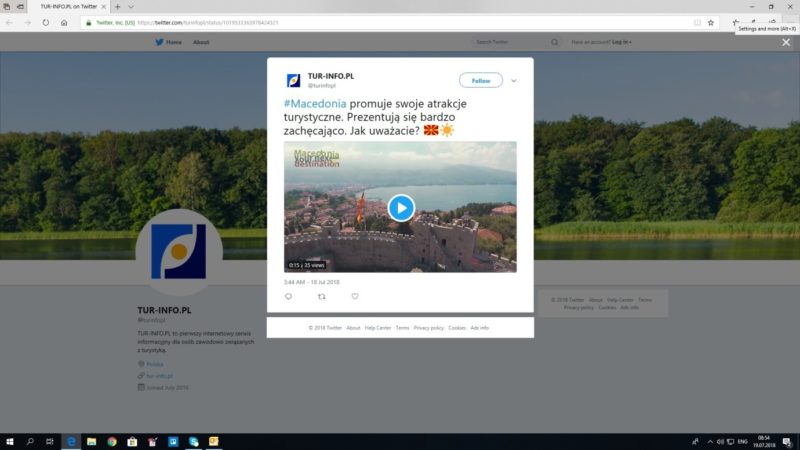Launch Chrome from taskbar
800x450 pixels.
pyautogui.click(x=112, y=441)
